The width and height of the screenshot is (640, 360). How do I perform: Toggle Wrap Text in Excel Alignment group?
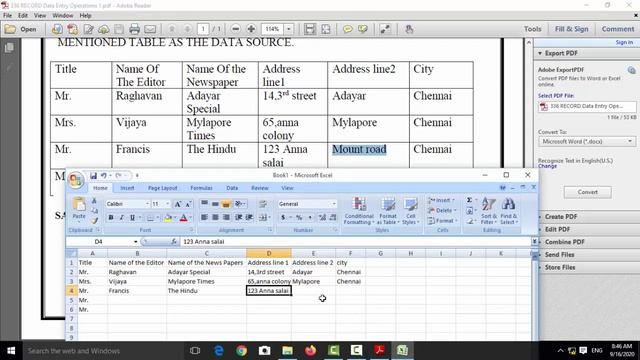tap(263, 204)
